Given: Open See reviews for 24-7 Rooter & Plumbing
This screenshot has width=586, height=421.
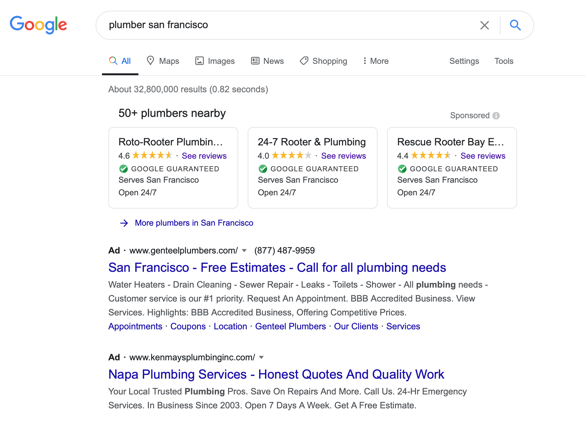Looking at the screenshot, I should coord(343,156).
